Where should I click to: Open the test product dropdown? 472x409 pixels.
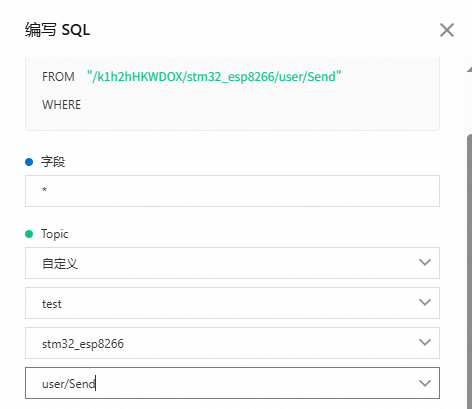click(x=232, y=303)
